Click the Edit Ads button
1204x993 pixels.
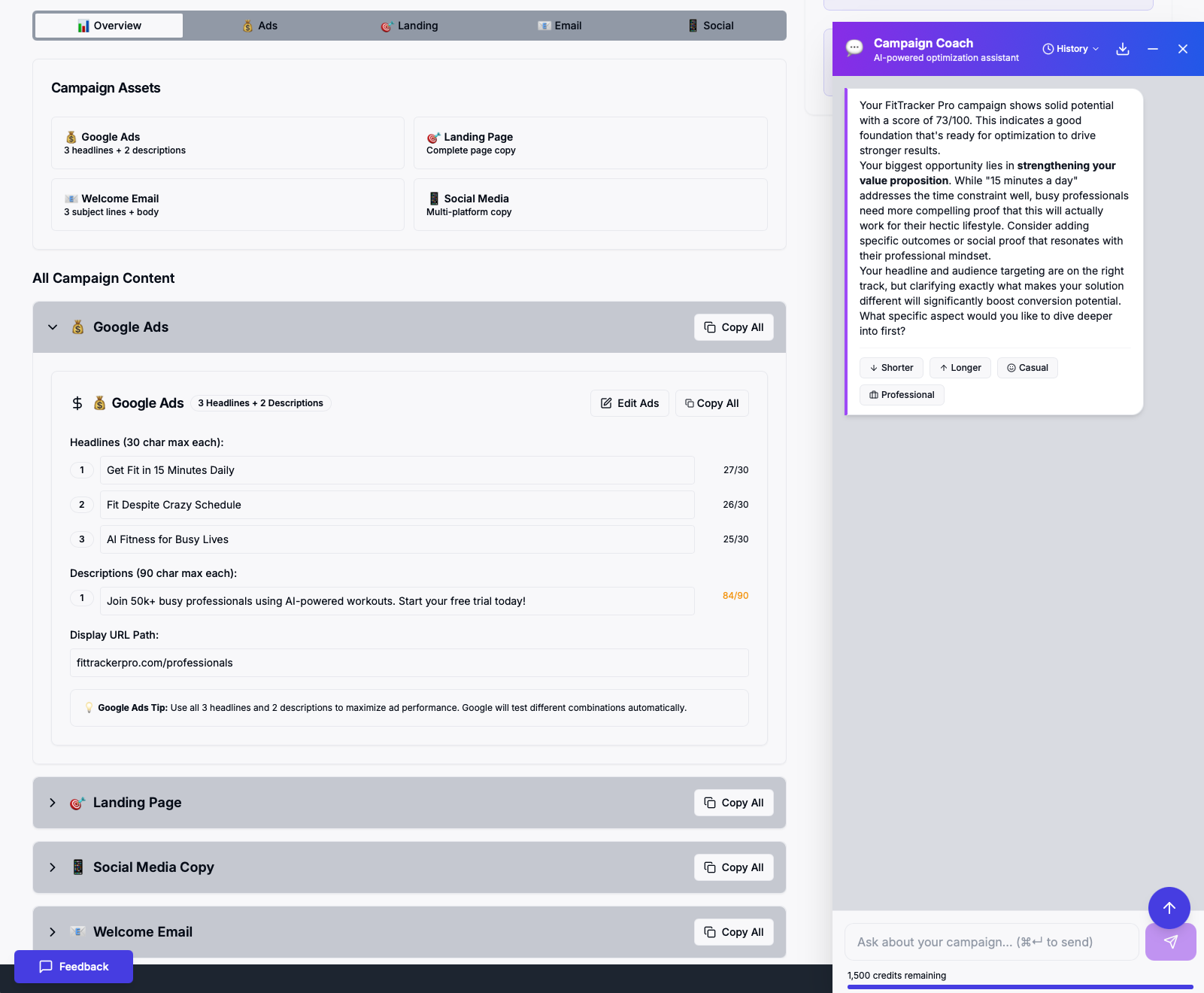(629, 402)
